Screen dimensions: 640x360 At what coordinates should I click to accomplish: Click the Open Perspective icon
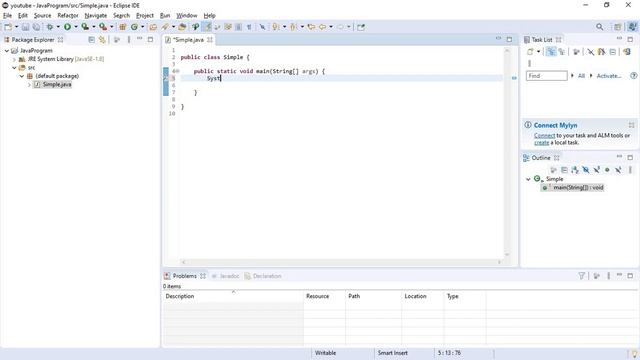[618, 27]
